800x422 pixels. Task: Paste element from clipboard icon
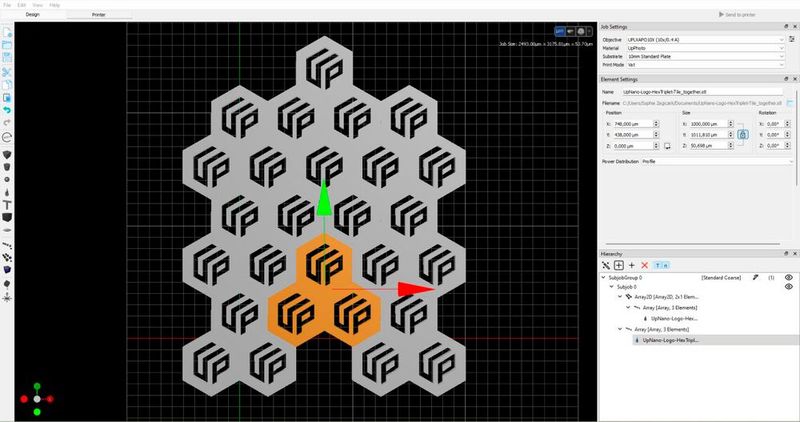click(x=7, y=97)
